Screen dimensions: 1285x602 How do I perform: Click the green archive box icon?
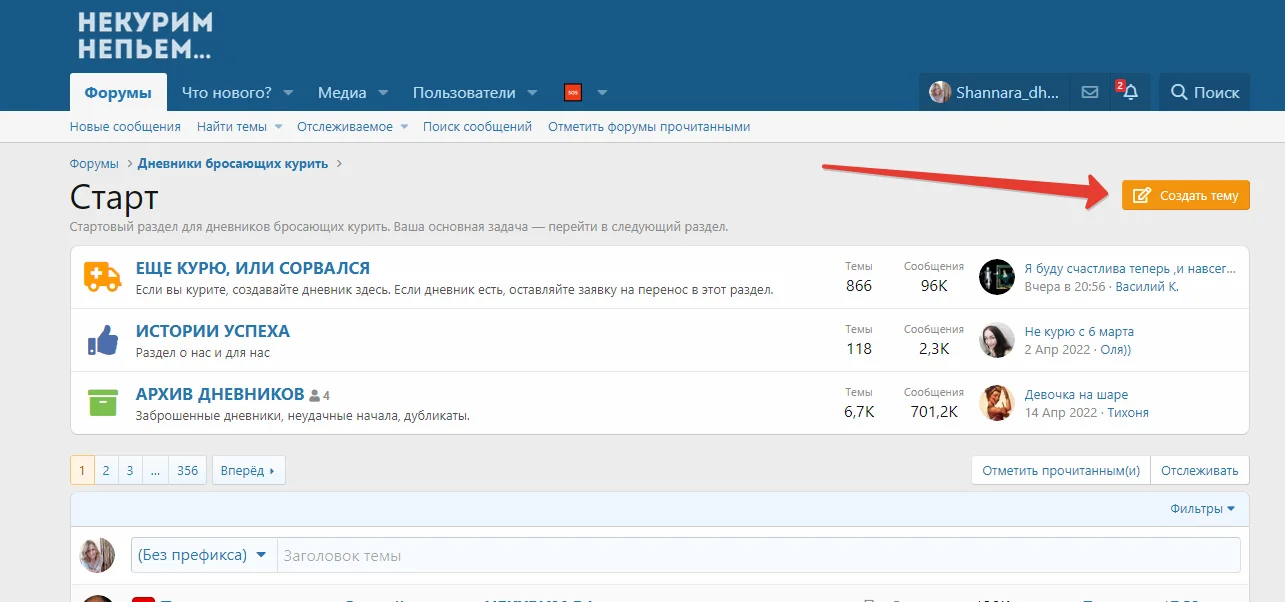coord(103,403)
